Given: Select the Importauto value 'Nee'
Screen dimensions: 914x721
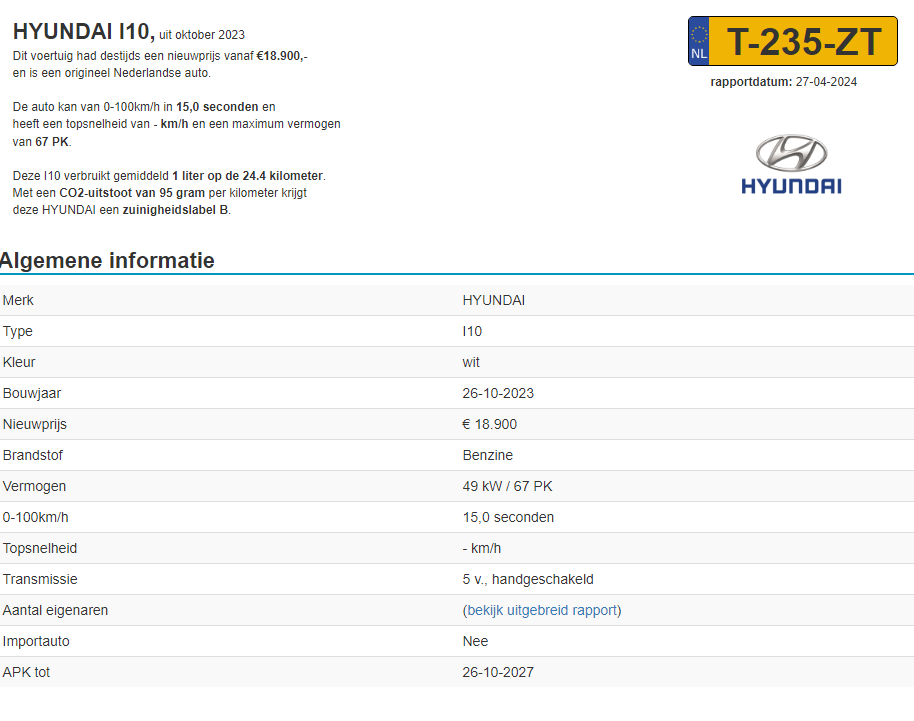Looking at the screenshot, I should point(476,641).
